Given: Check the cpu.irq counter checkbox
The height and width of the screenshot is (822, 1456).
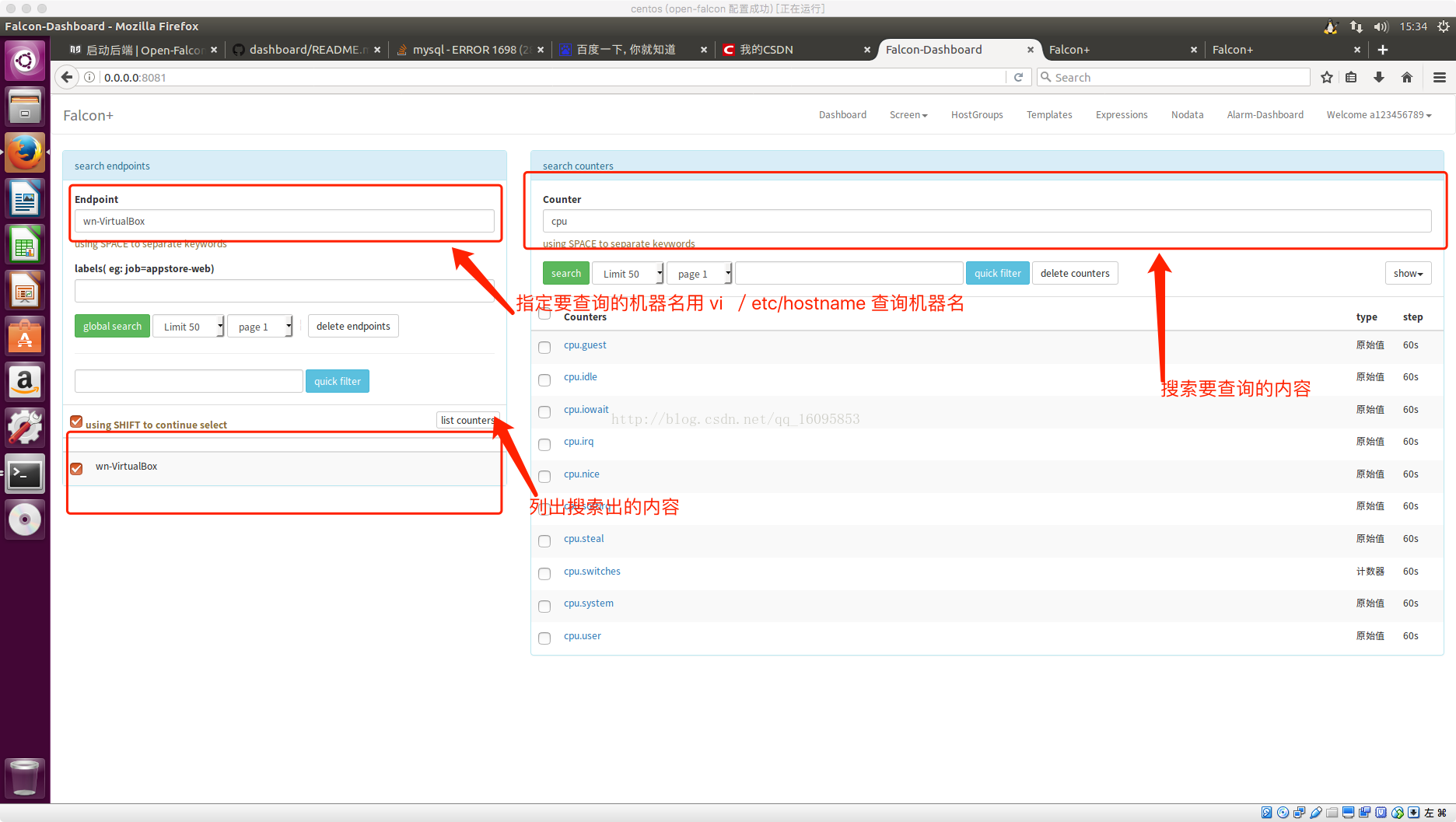Looking at the screenshot, I should coord(544,444).
